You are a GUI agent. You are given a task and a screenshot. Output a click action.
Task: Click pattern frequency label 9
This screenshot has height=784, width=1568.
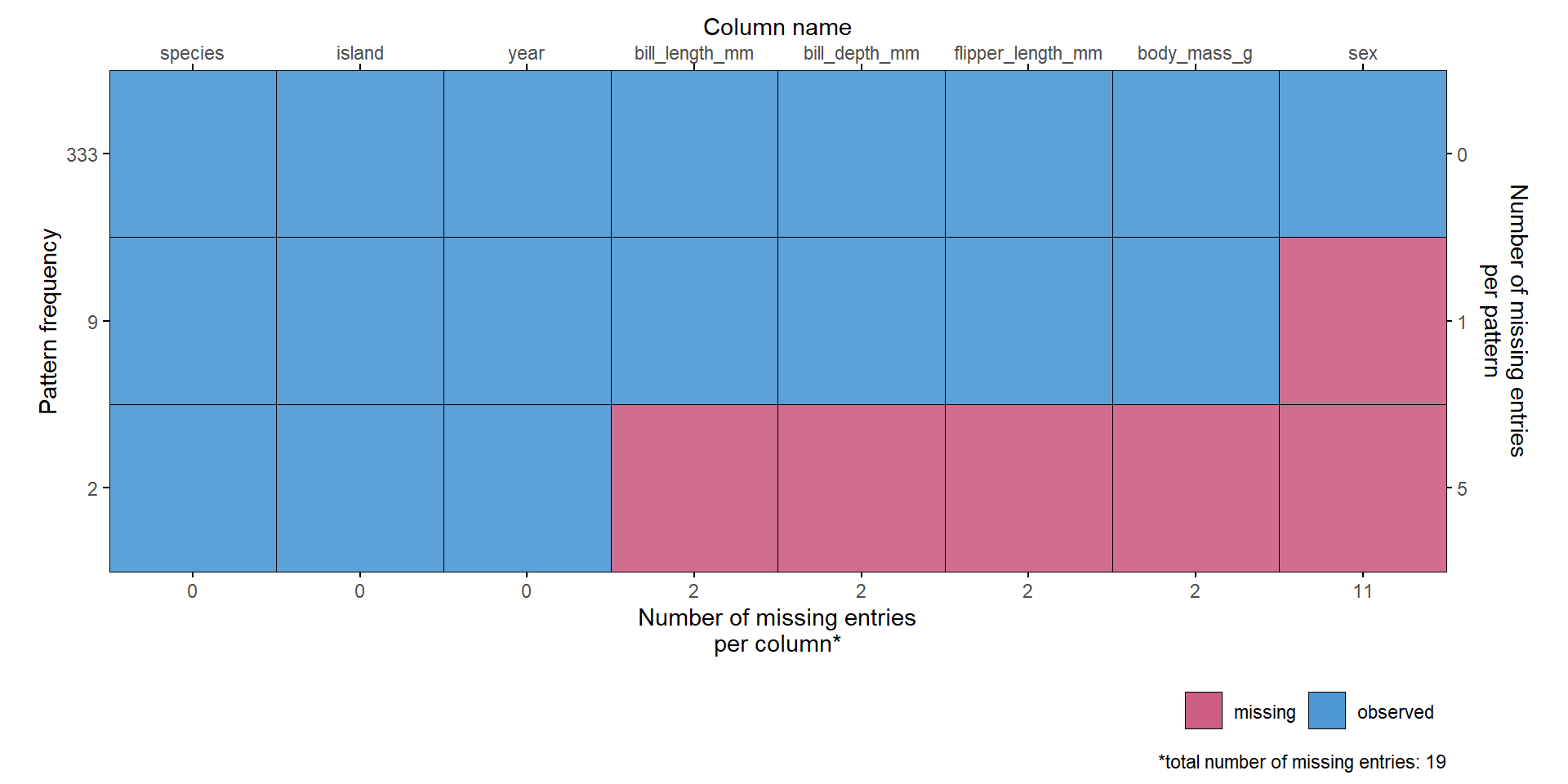click(92, 323)
